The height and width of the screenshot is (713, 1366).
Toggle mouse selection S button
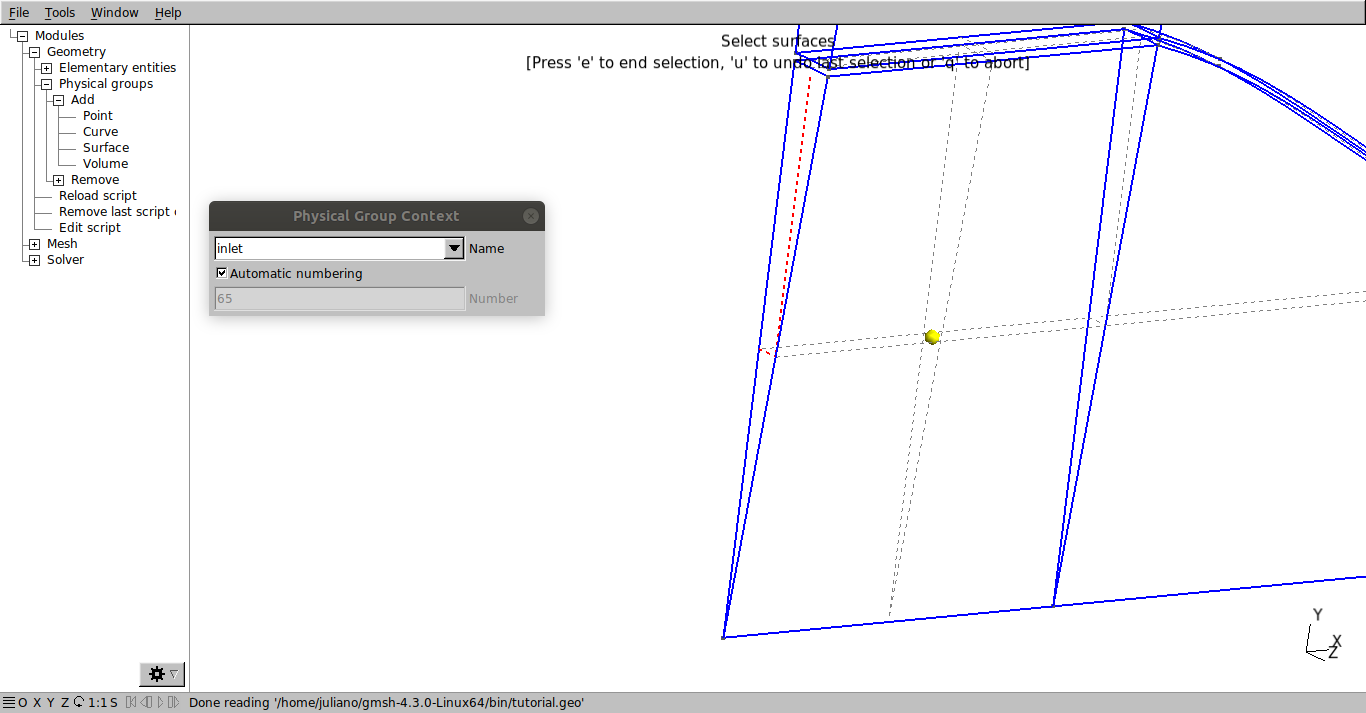(x=114, y=703)
